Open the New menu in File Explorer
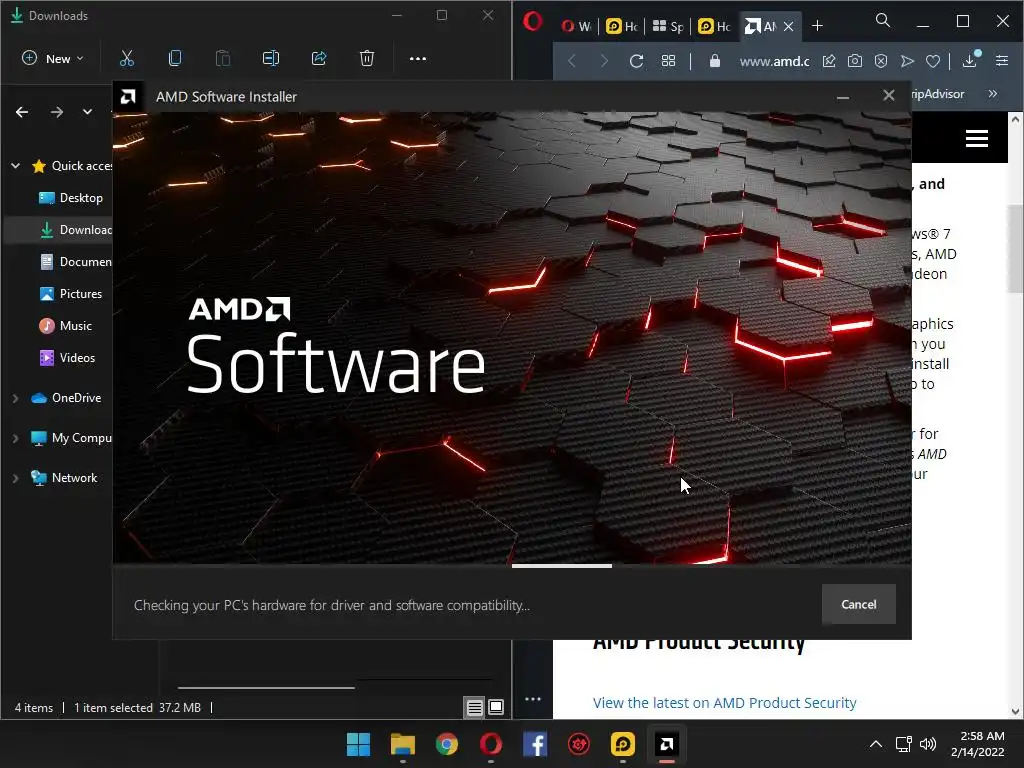Screen dimensions: 1024x768 click(x=53, y=58)
